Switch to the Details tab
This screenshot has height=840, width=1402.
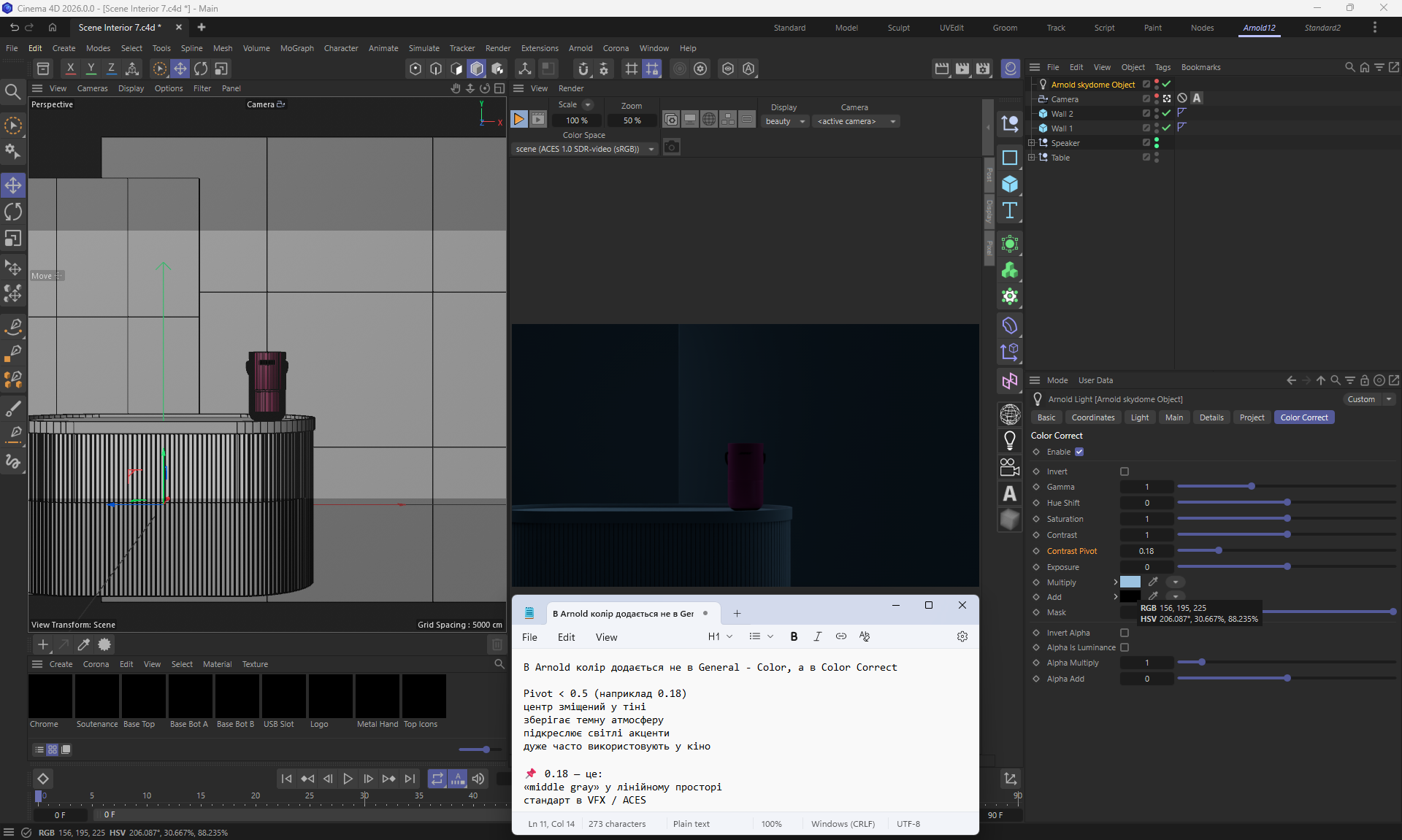[x=1211, y=417]
